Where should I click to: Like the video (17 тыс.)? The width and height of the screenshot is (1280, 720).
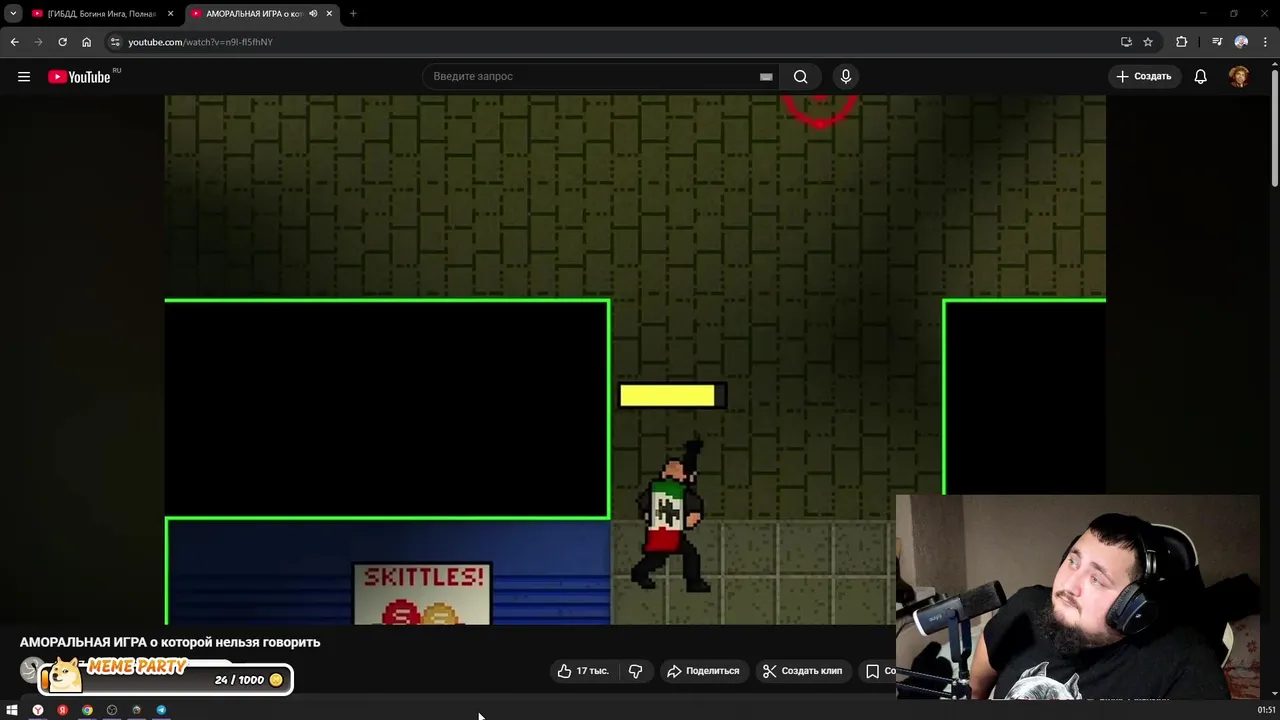[x=583, y=671]
